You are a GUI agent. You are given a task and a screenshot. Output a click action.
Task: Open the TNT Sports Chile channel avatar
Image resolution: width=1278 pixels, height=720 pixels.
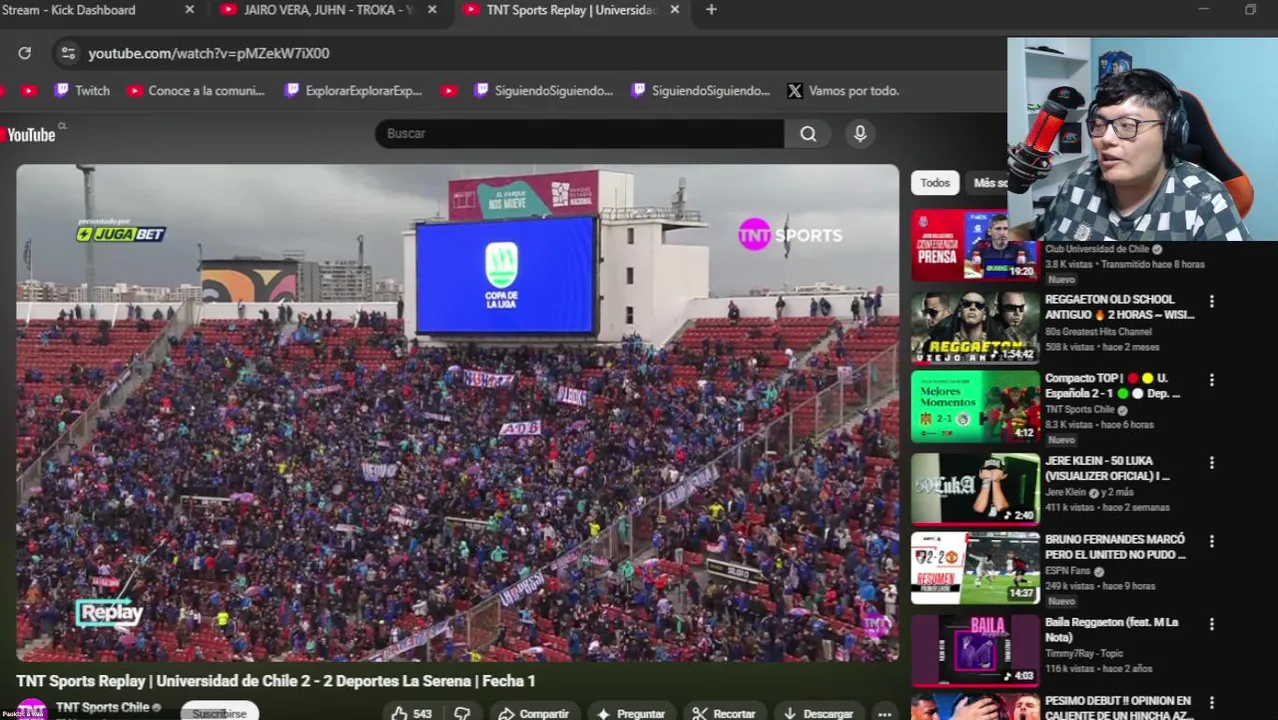tap(31, 709)
